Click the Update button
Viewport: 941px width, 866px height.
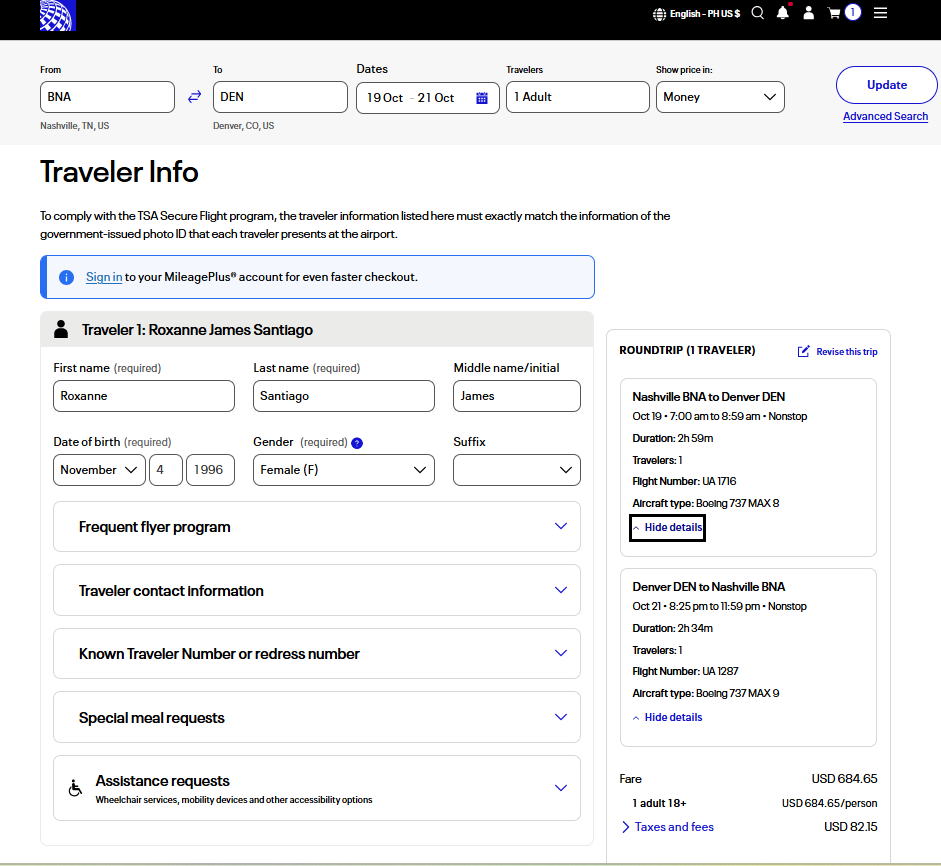(x=886, y=85)
